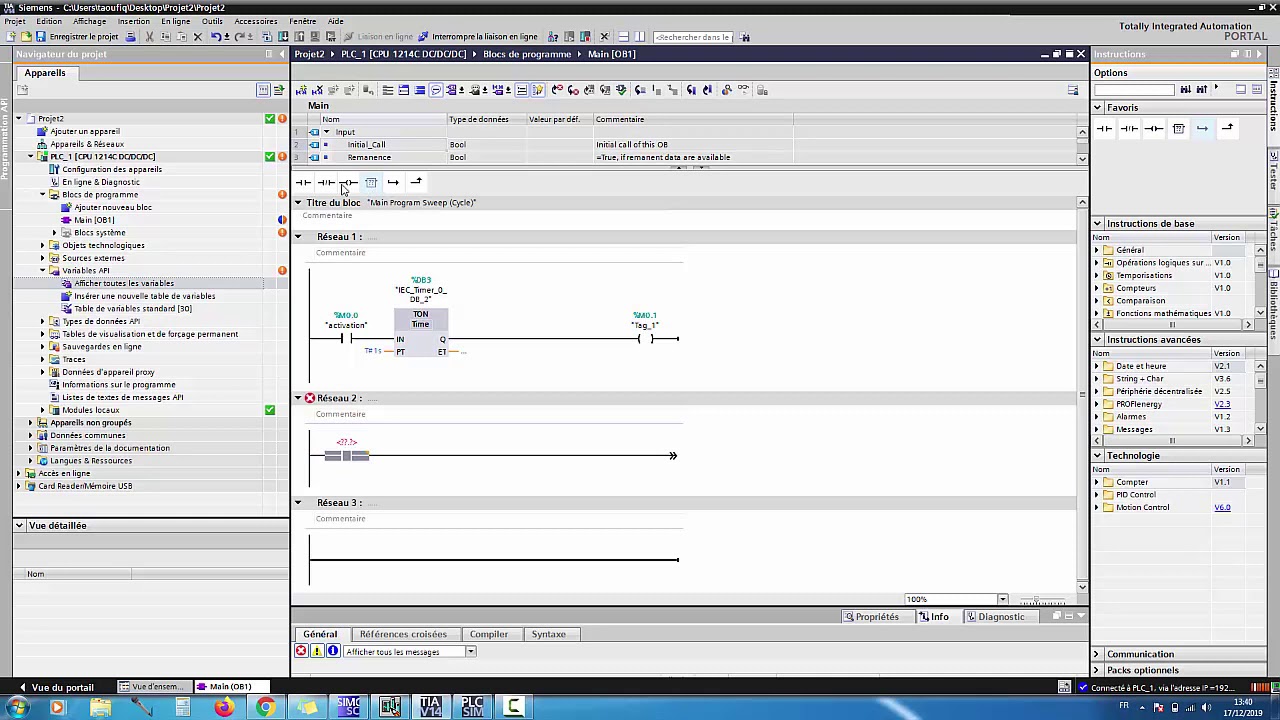This screenshot has height=720, width=1280.
Task: Pick the close branch icon in Favoris
Action: point(1227,128)
